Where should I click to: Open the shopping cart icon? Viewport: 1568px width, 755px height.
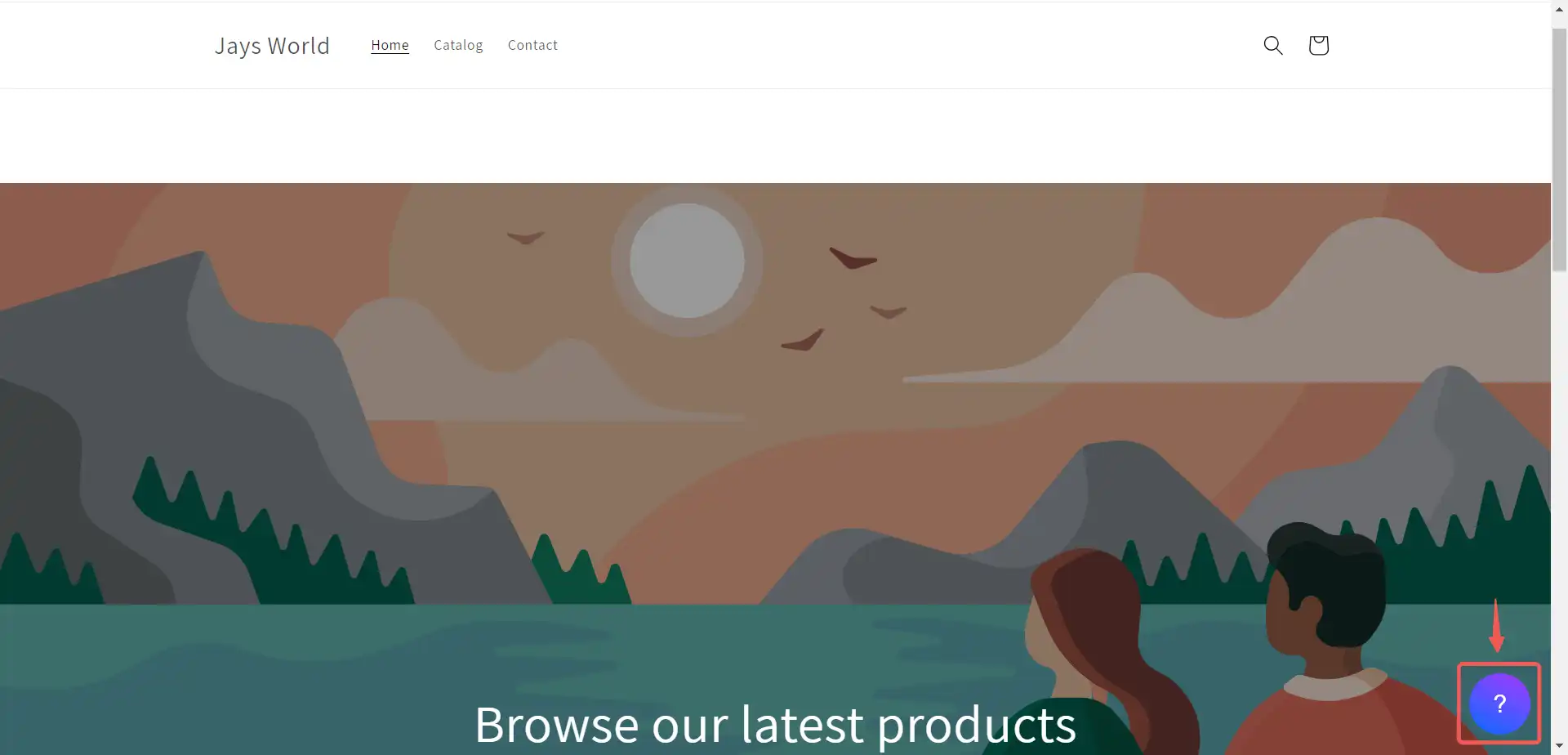pyautogui.click(x=1318, y=45)
